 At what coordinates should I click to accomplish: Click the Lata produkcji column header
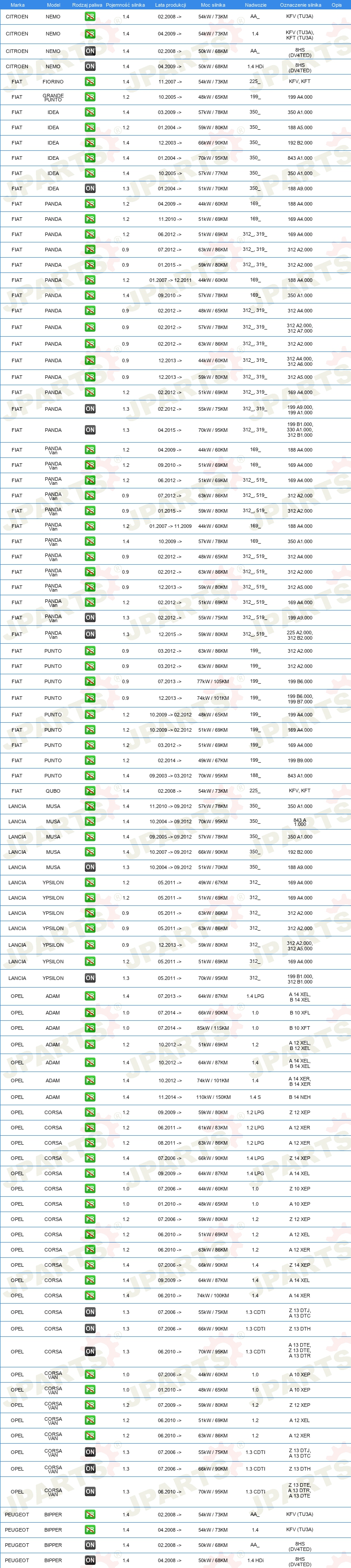pyautogui.click(x=170, y=5)
